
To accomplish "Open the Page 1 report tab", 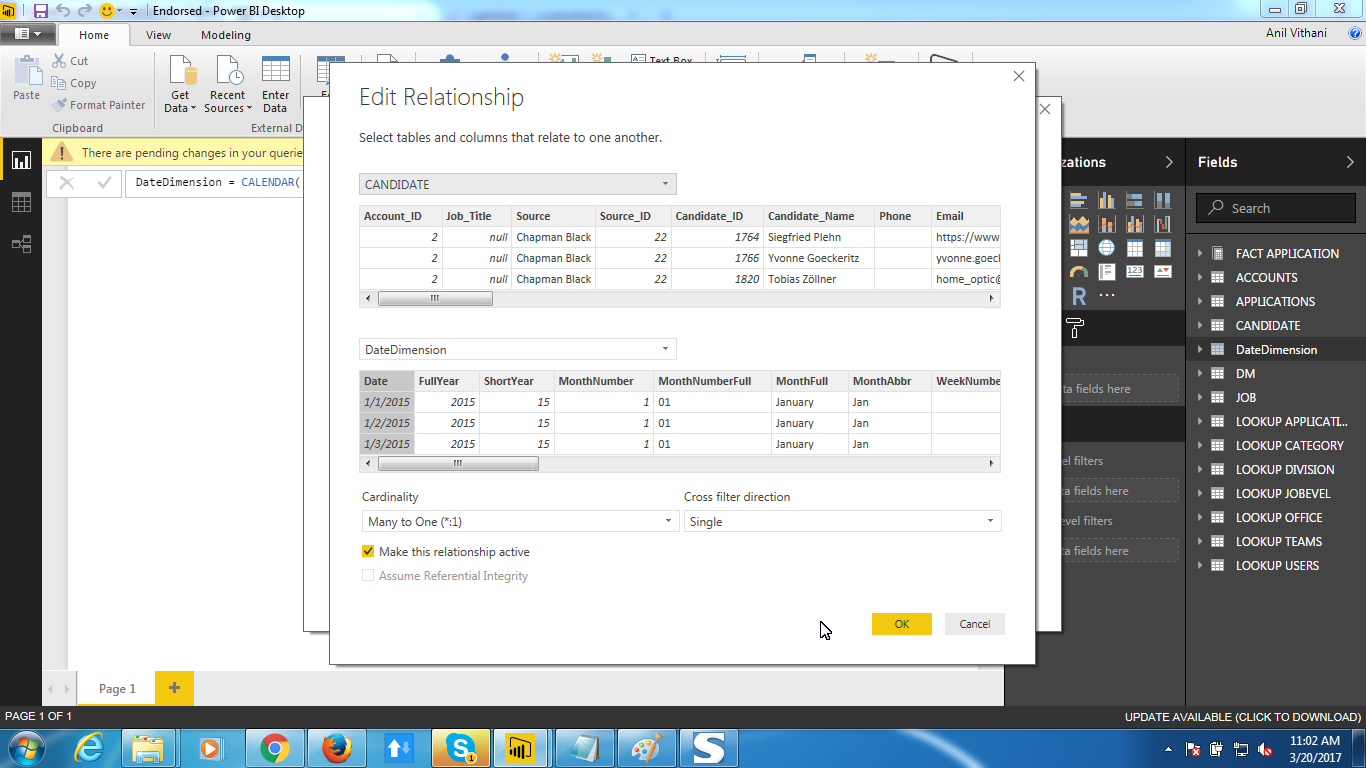I will pyautogui.click(x=117, y=688).
